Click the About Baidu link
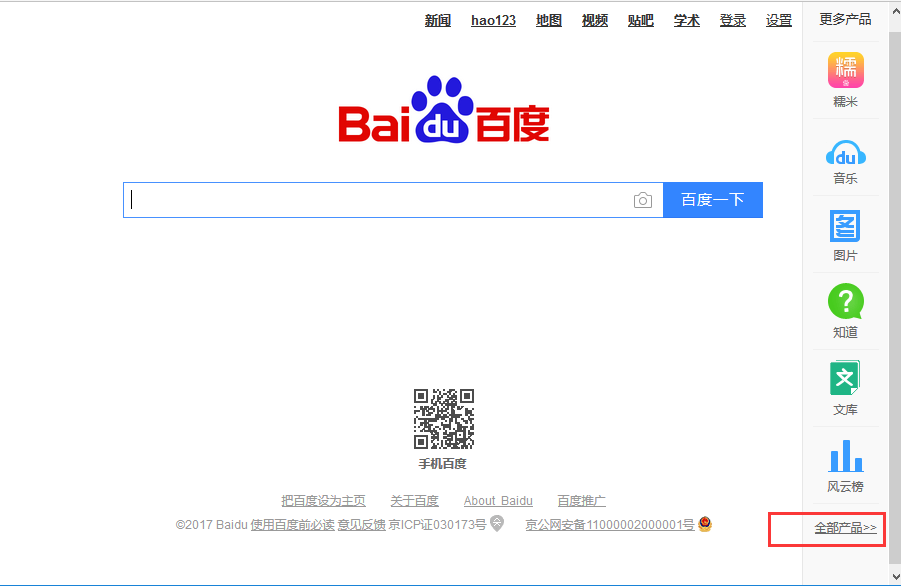Image resolution: width=901 pixels, height=586 pixels. pos(498,501)
